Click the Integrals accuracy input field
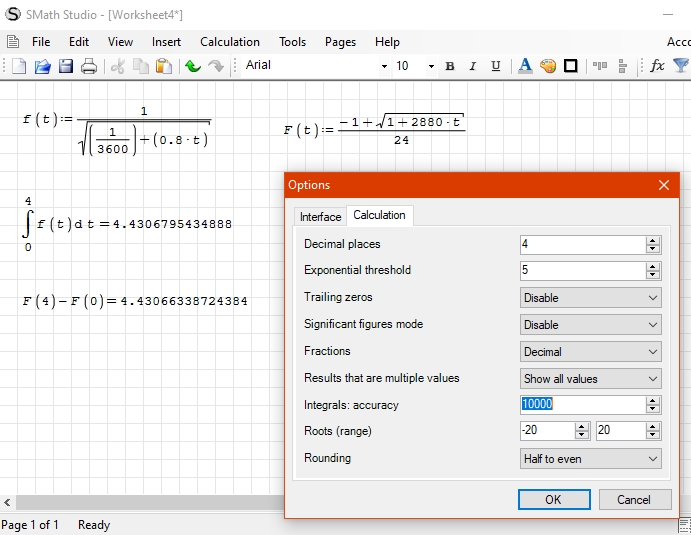This screenshot has width=691, height=535. [x=582, y=405]
